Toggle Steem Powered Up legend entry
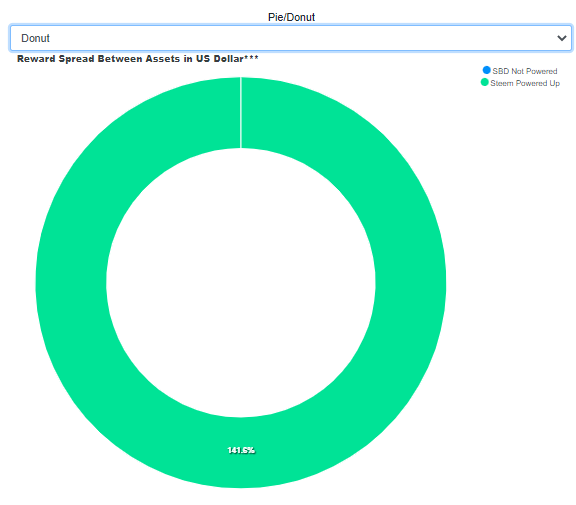 520,83
